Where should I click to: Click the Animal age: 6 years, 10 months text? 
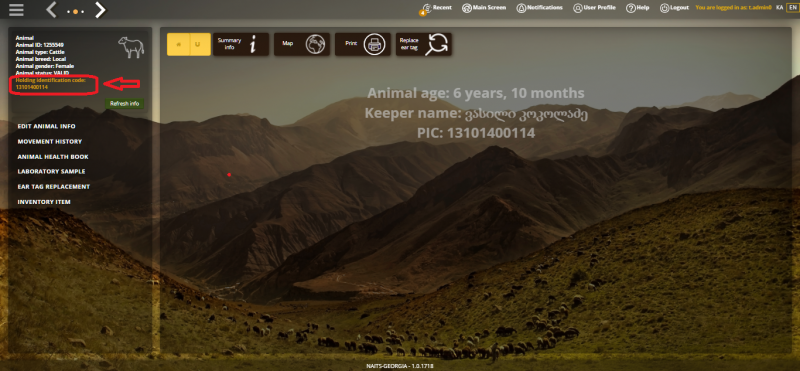476,93
